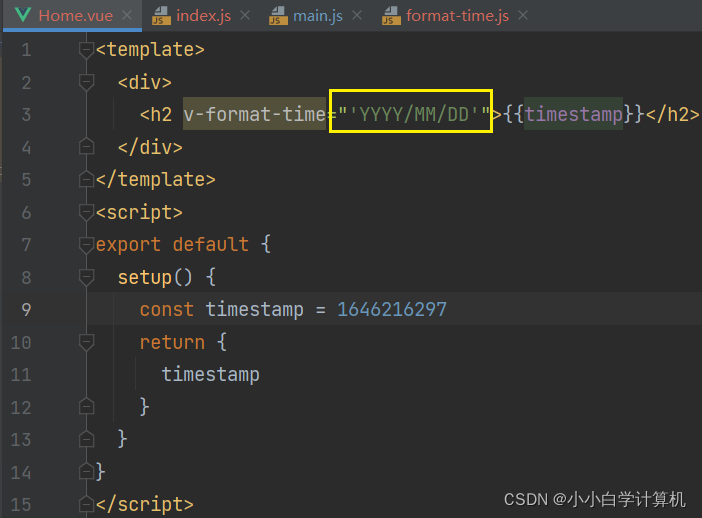This screenshot has height=518, width=702.
Task: Click the JS file icon on index.js tab
Action: click(x=161, y=16)
